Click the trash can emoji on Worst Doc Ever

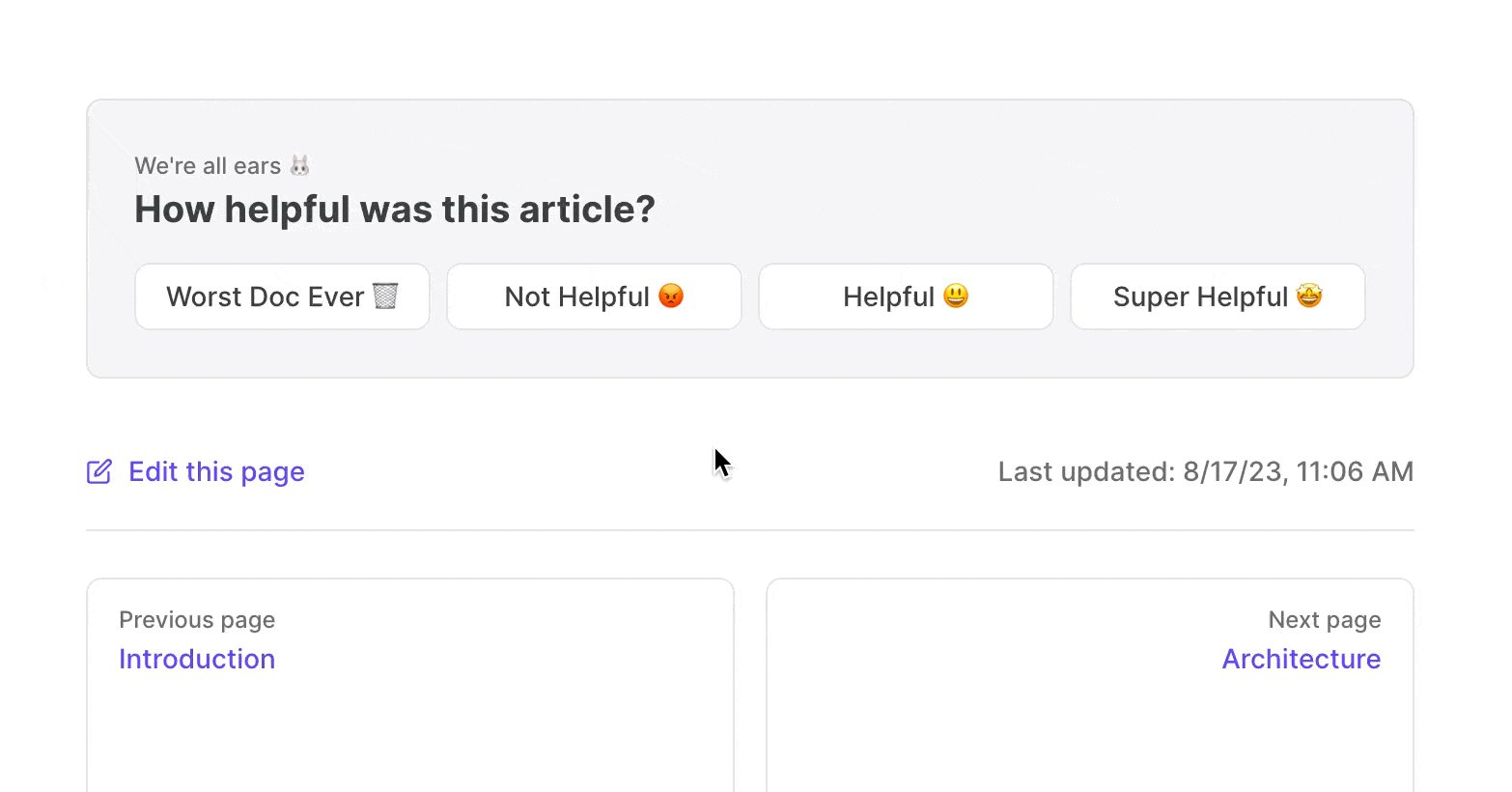tap(385, 296)
